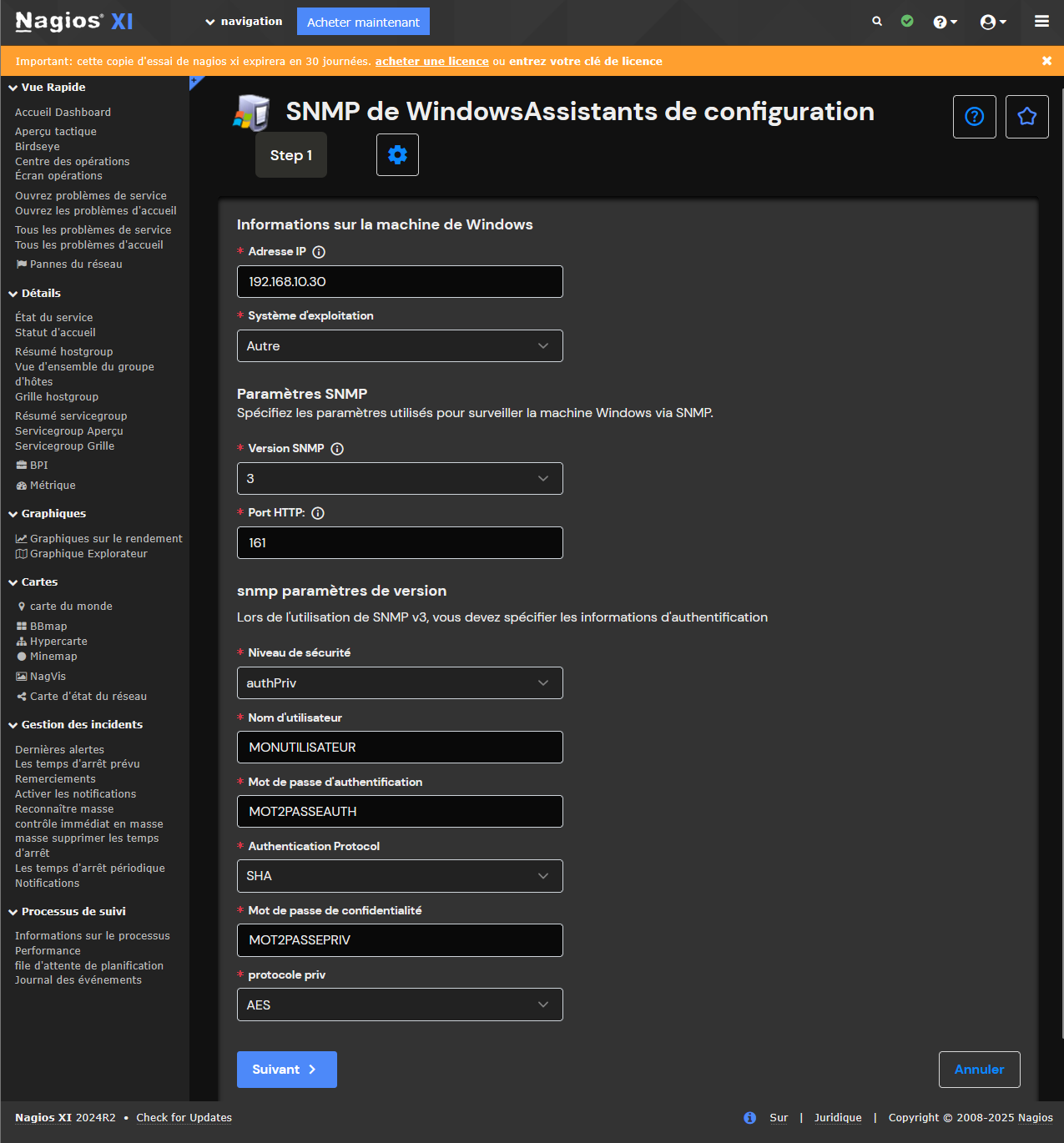This screenshot has width=1064, height=1143.
Task: Click the Nom d'utilisateur input field
Action: pos(400,748)
